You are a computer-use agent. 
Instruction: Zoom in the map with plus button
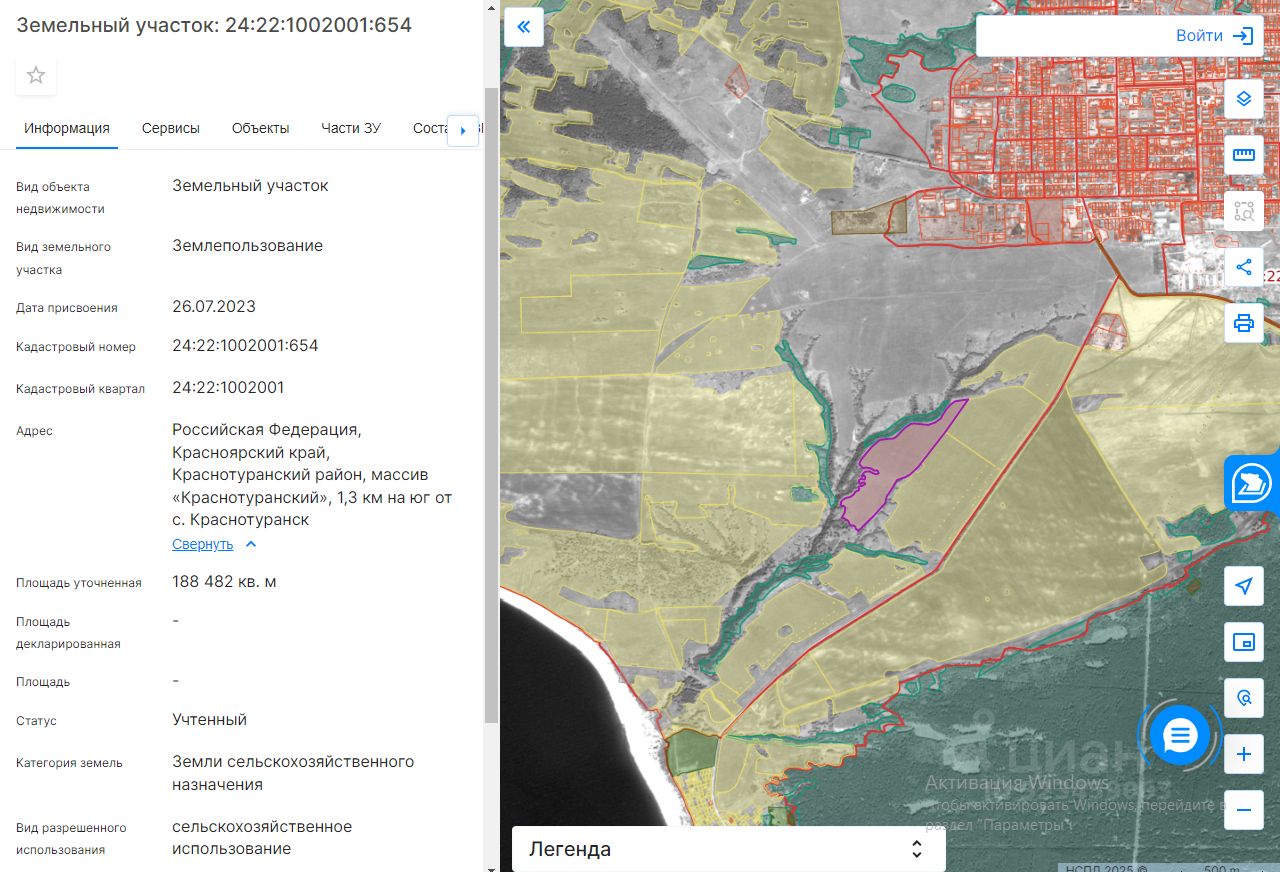tap(1244, 754)
